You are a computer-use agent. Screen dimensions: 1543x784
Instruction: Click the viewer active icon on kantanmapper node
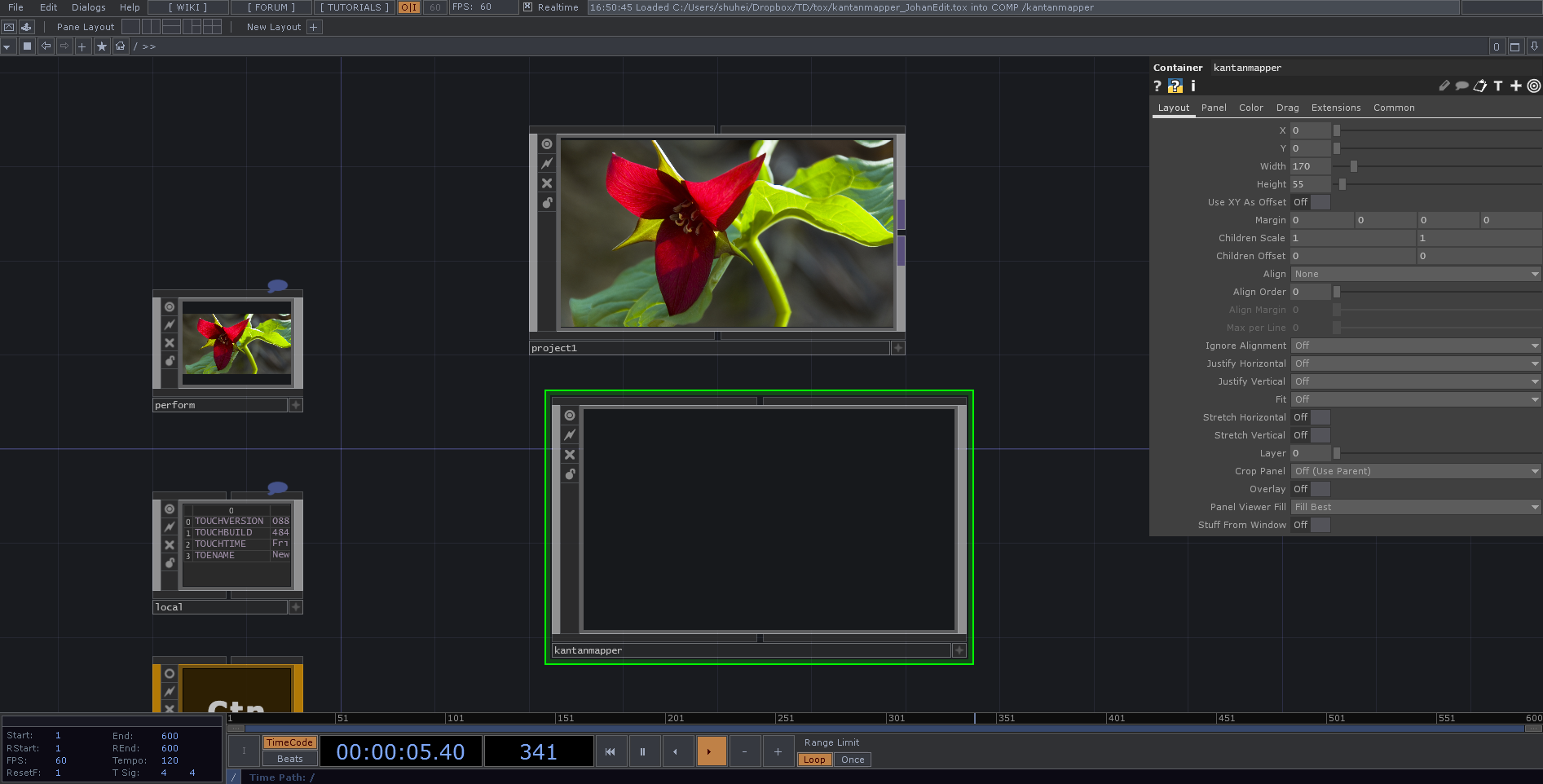pos(570,416)
